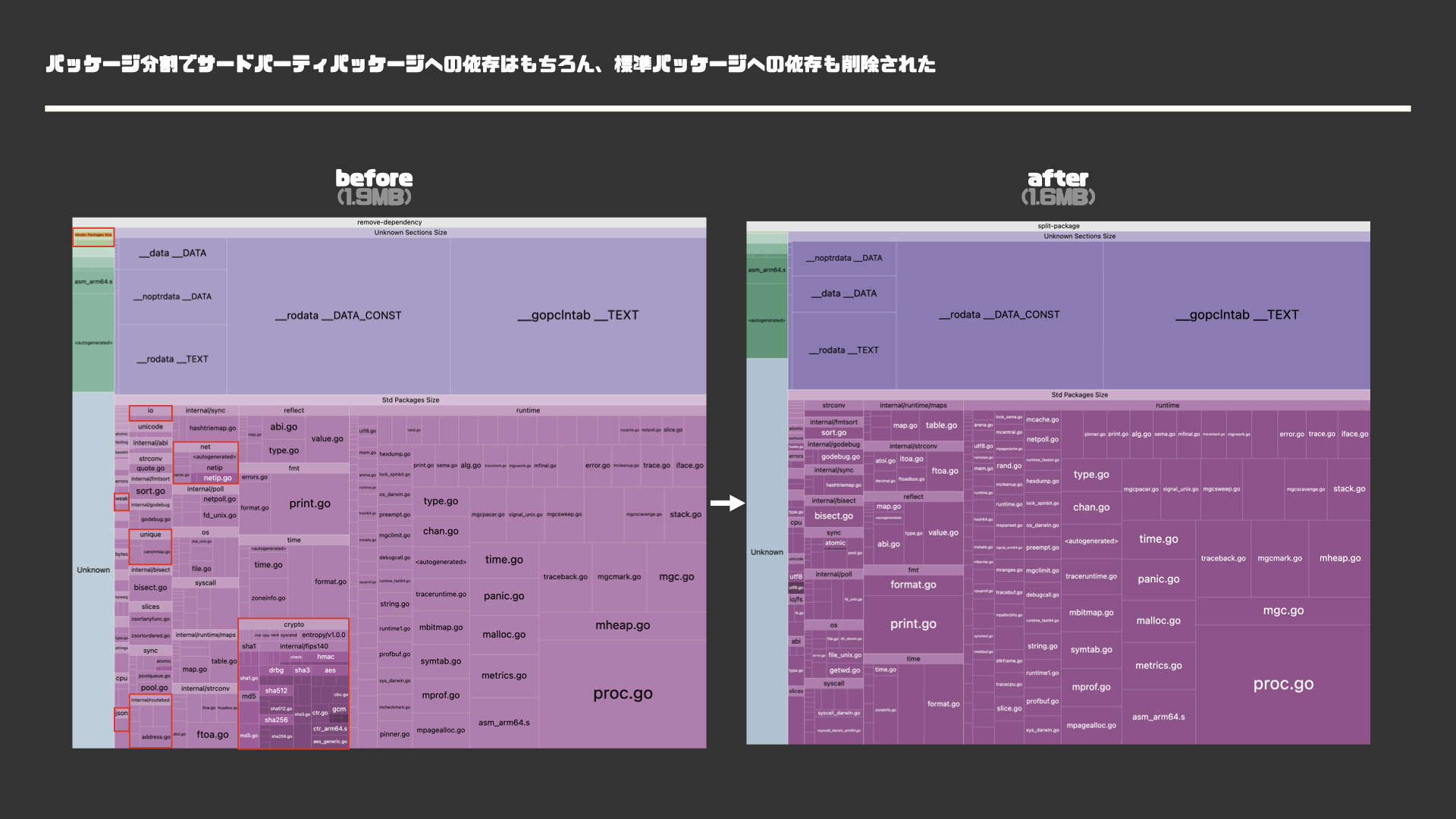The image size is (1456, 819).
Task: Click the orange Vendor Packages Size block
Action: (x=93, y=235)
